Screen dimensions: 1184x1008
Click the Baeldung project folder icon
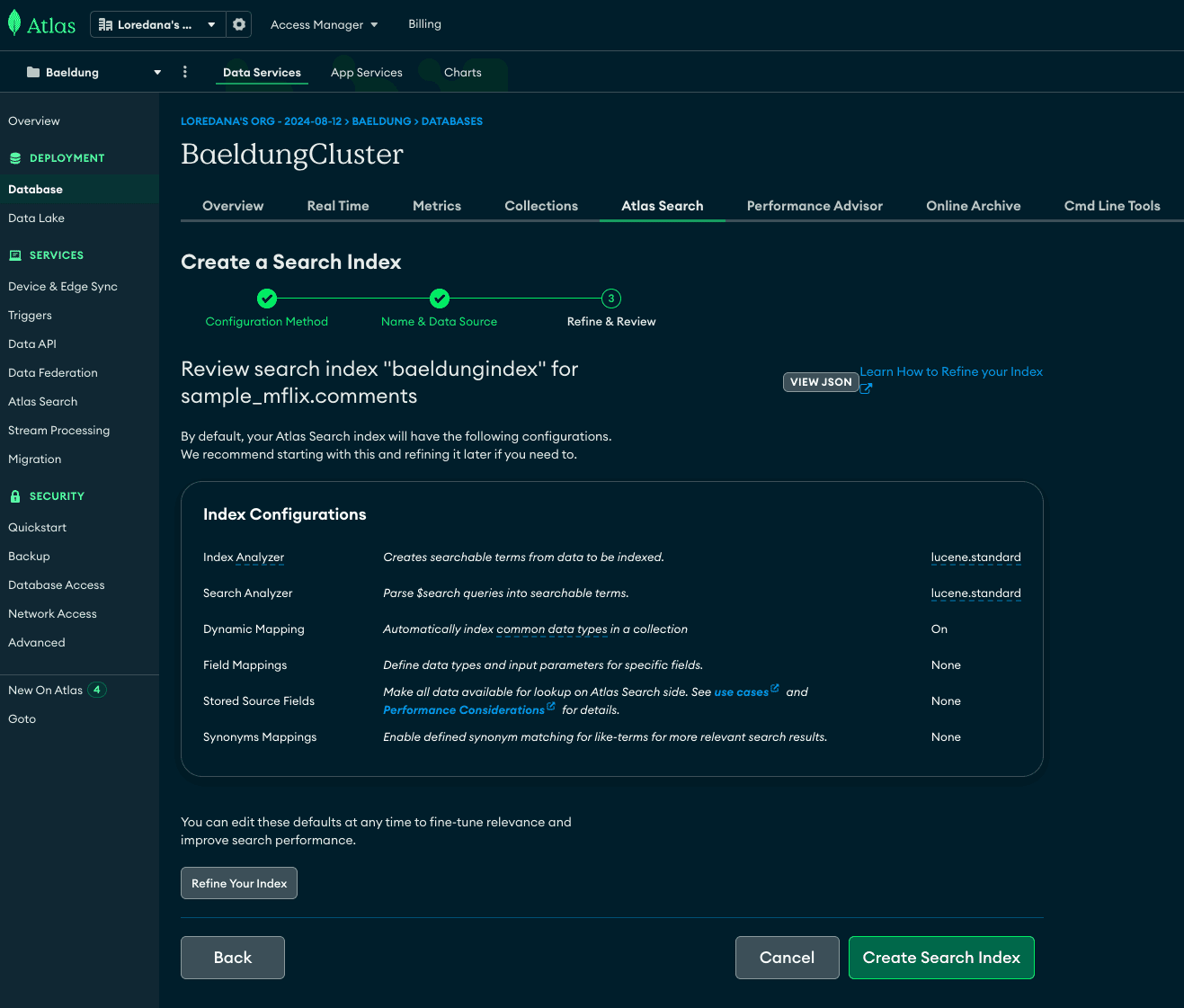(x=33, y=72)
